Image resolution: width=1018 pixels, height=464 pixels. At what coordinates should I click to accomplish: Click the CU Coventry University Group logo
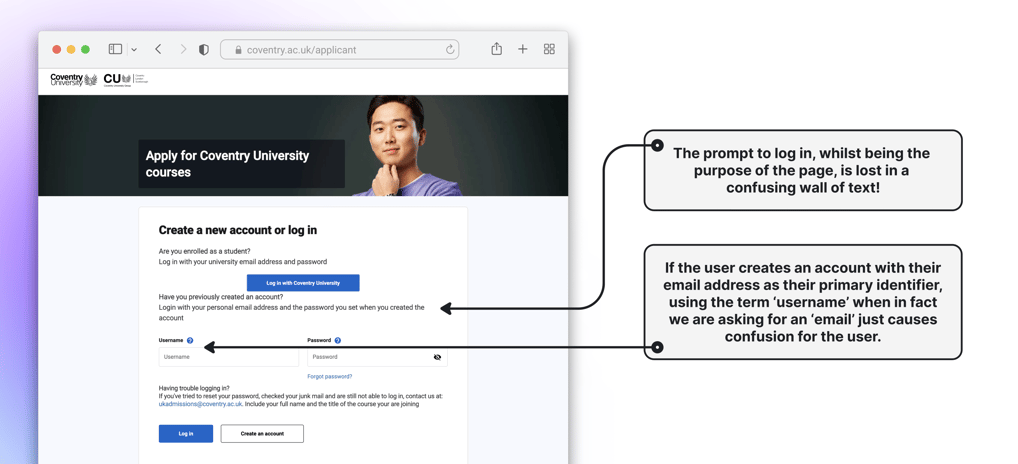pos(126,80)
